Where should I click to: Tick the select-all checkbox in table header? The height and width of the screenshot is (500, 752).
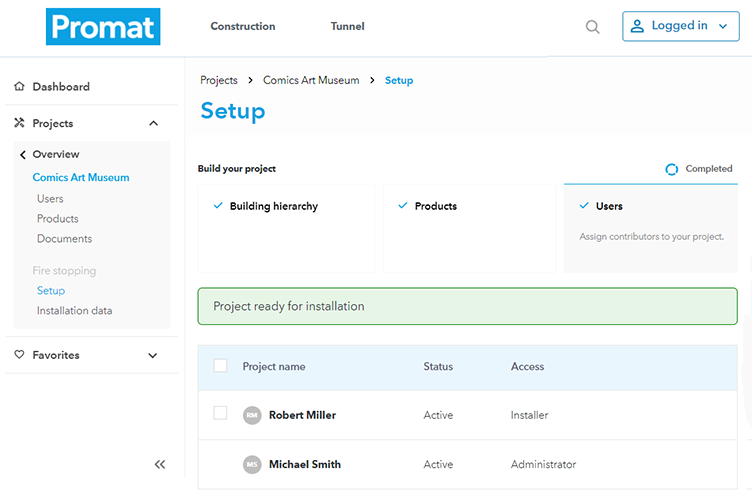click(x=220, y=366)
